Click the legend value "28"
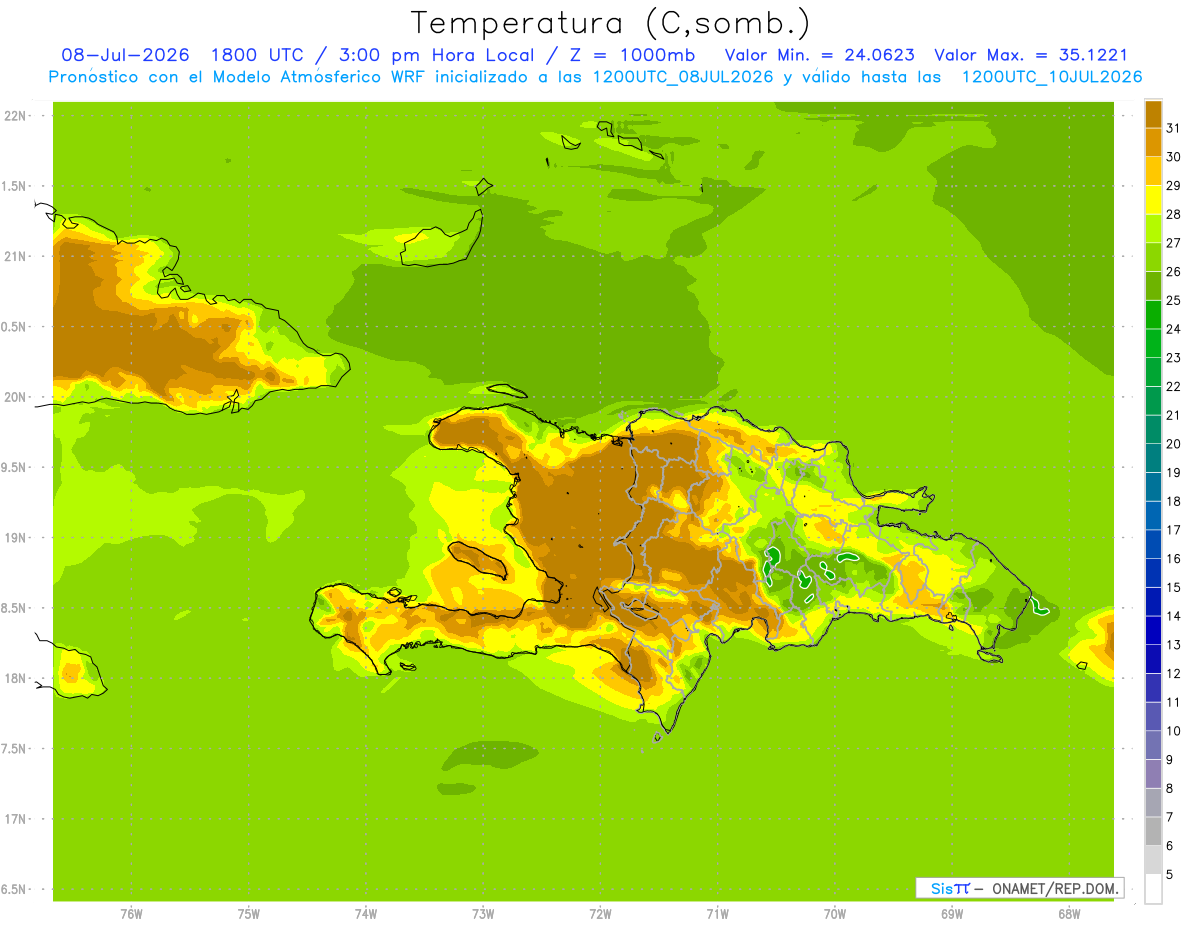The width and height of the screenshot is (1200, 927). (1174, 214)
